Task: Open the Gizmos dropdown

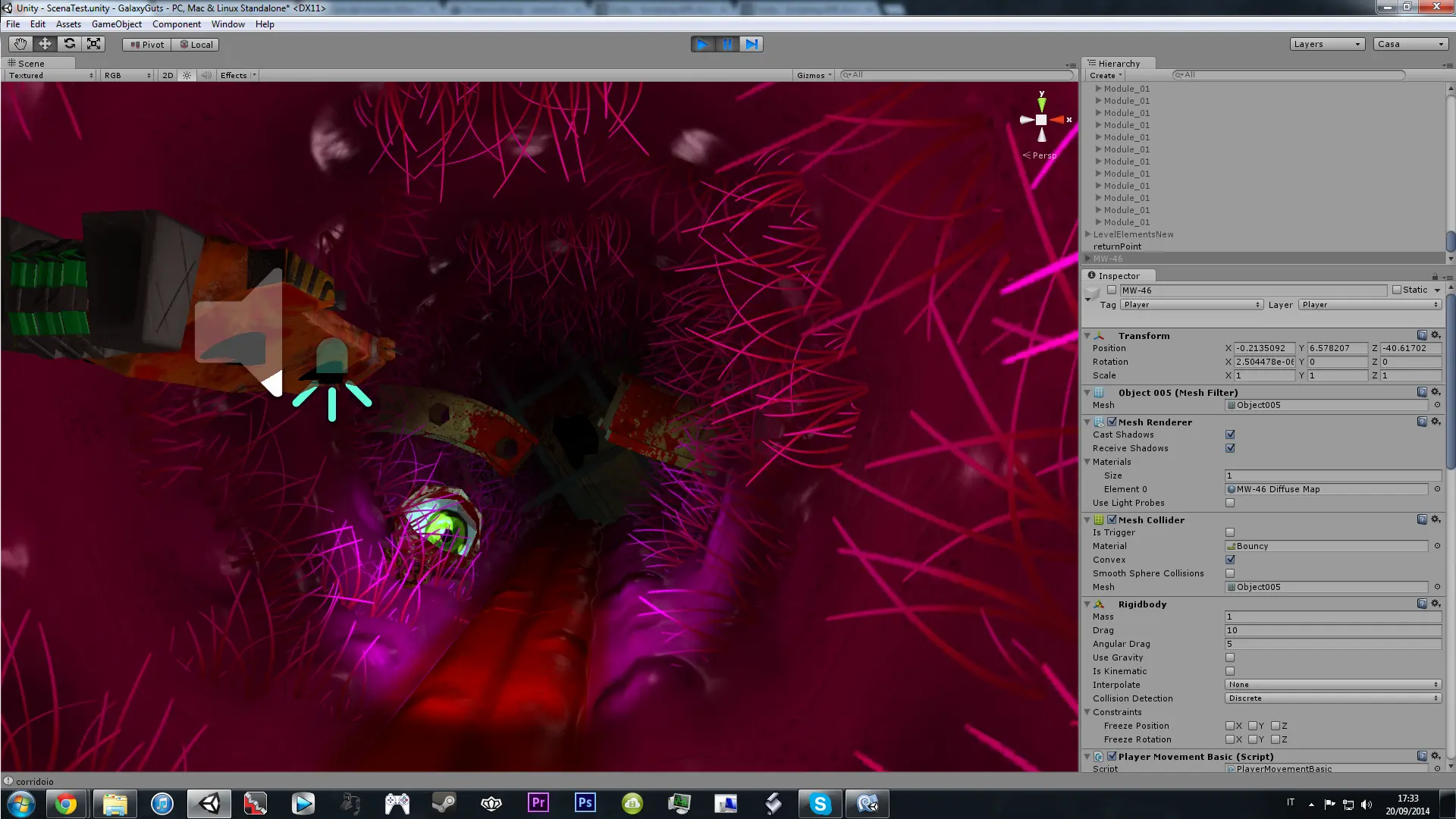Action: pos(814,75)
